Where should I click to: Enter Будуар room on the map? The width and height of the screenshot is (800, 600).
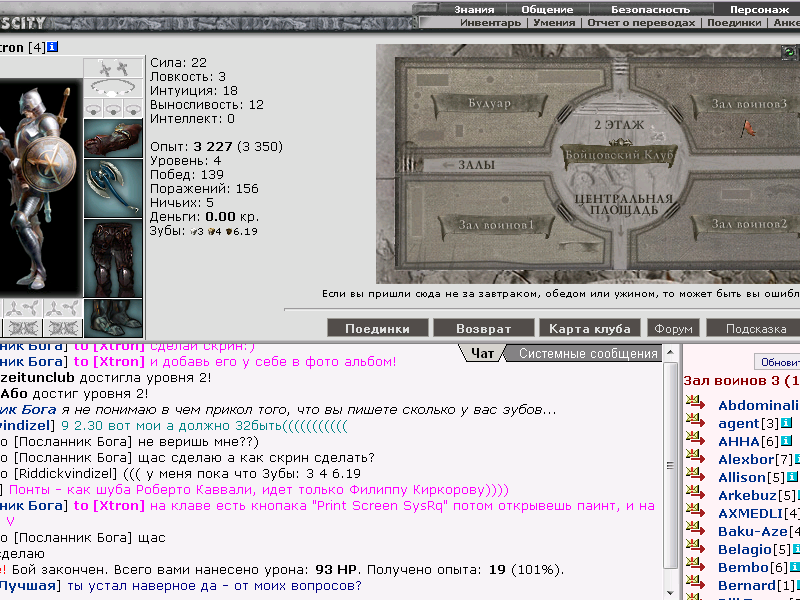[x=489, y=103]
